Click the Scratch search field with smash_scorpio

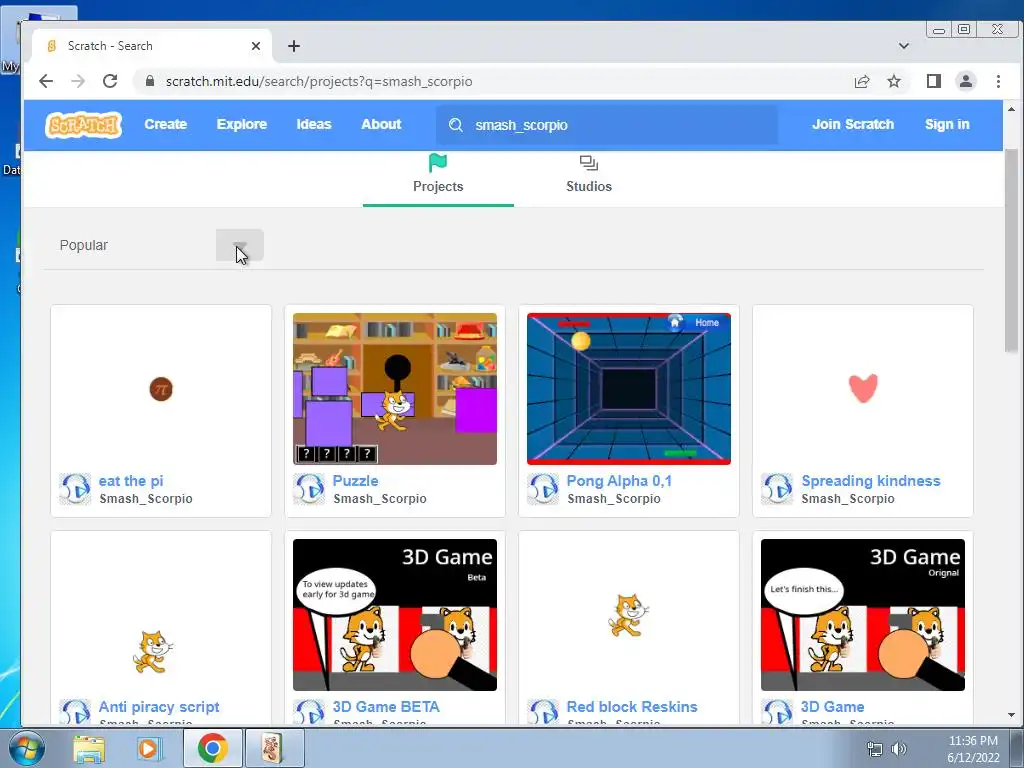pos(607,125)
